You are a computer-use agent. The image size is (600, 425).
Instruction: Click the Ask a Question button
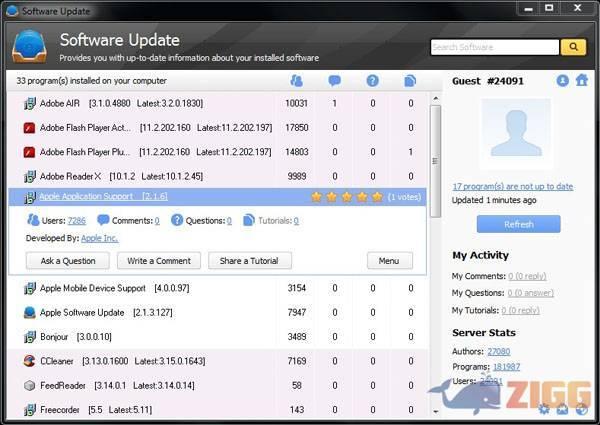point(68,261)
